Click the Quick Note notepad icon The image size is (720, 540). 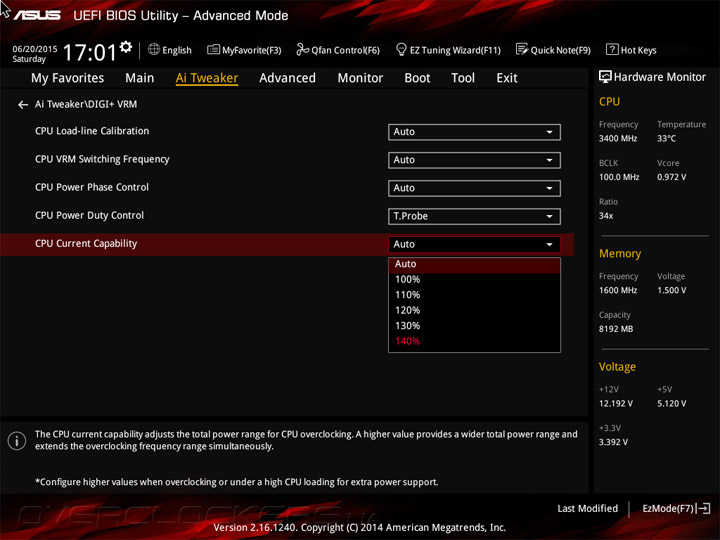pyautogui.click(x=522, y=49)
